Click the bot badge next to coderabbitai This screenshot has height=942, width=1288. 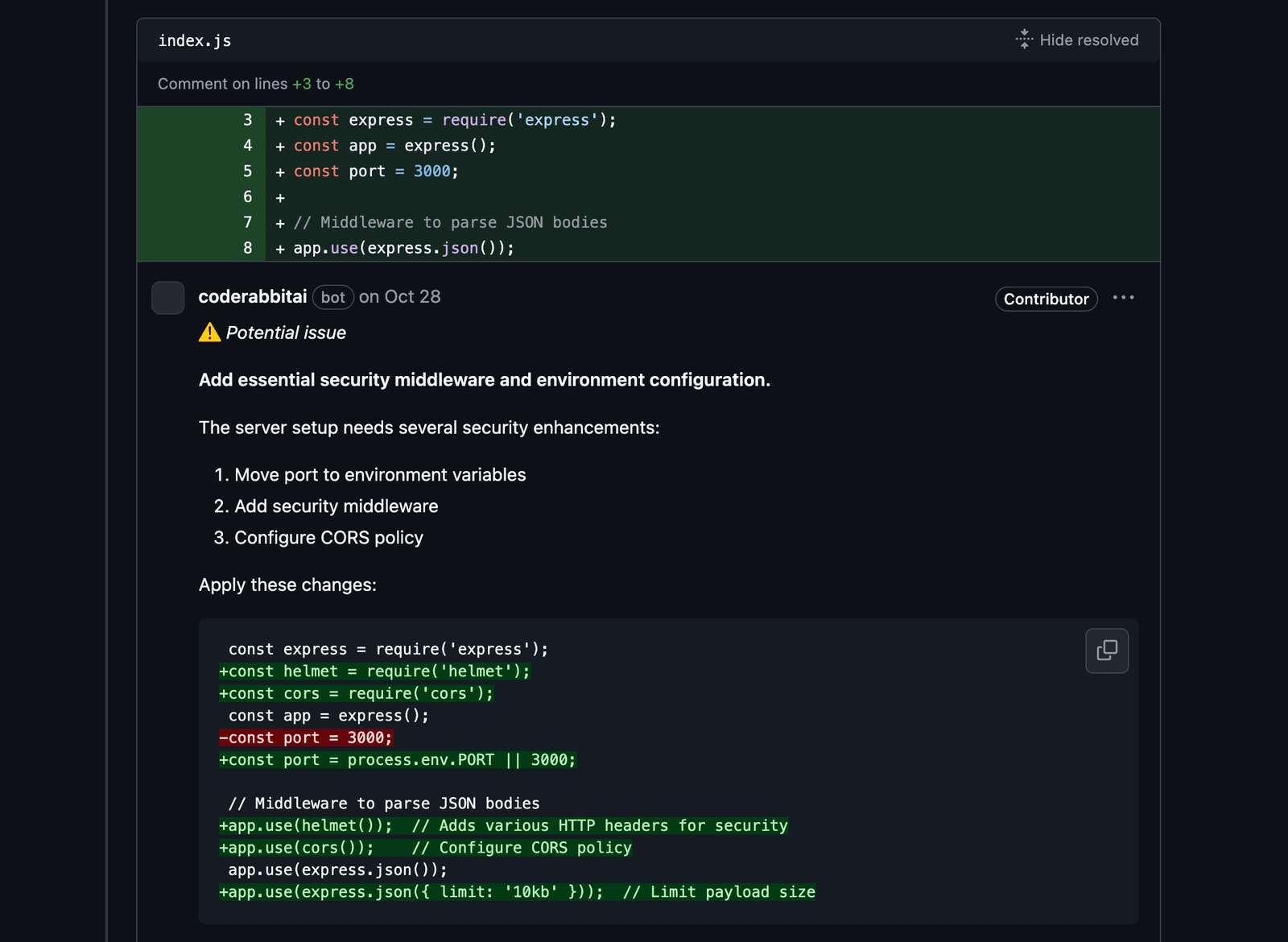tap(332, 297)
